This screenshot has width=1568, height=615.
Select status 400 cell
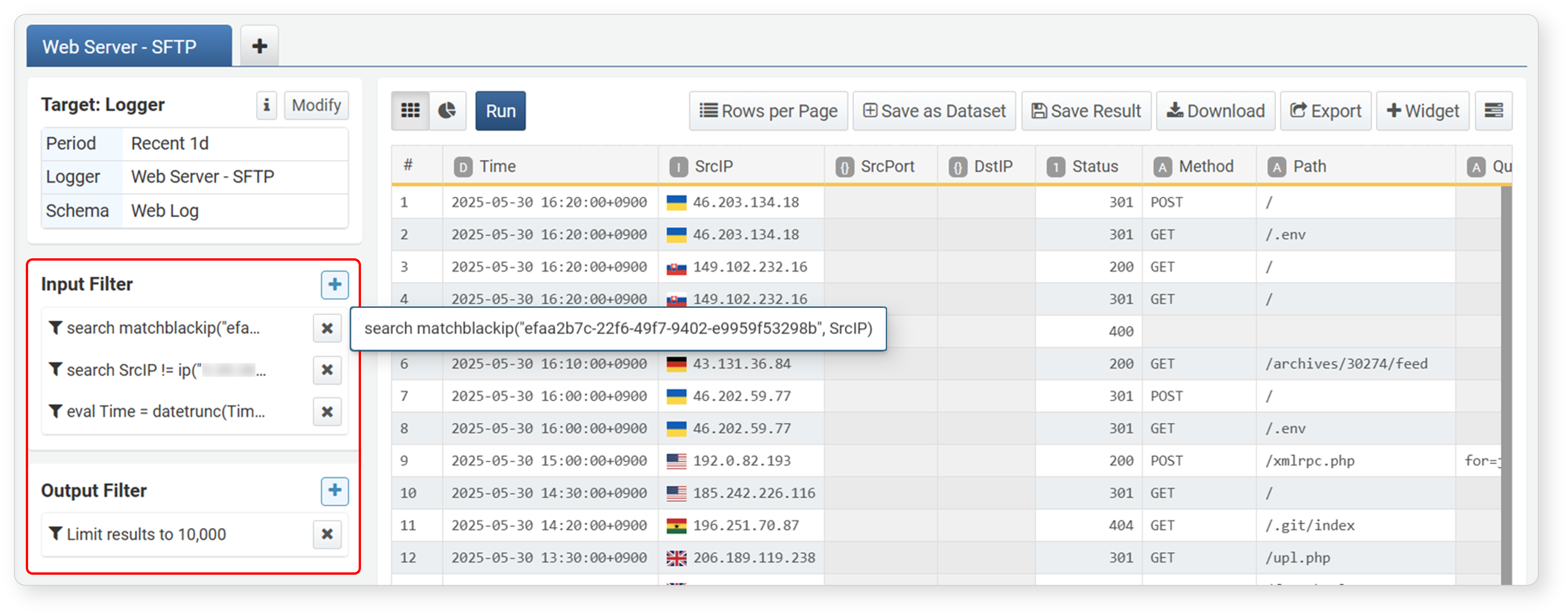1088,332
